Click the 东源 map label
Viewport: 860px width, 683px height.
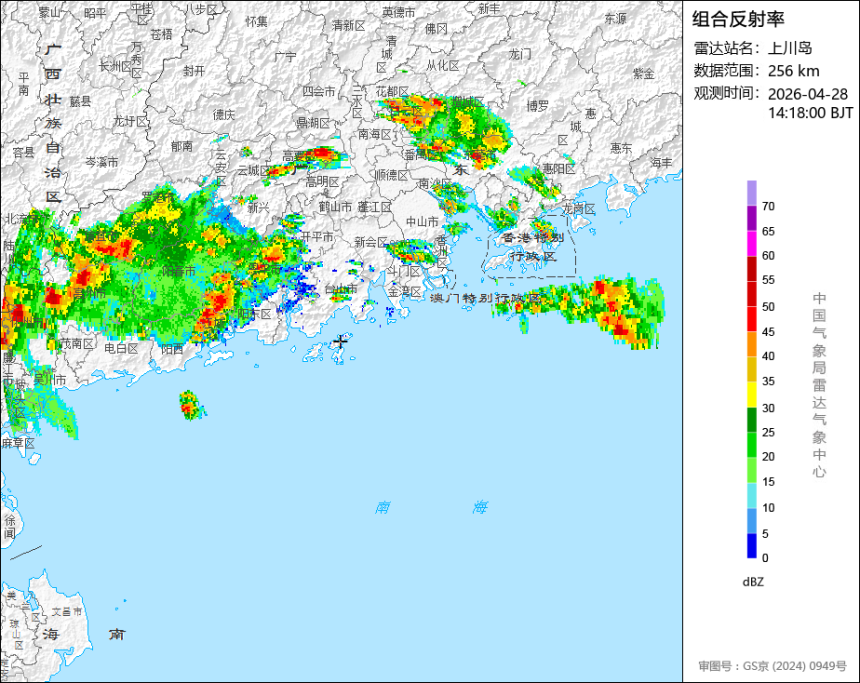615,18
